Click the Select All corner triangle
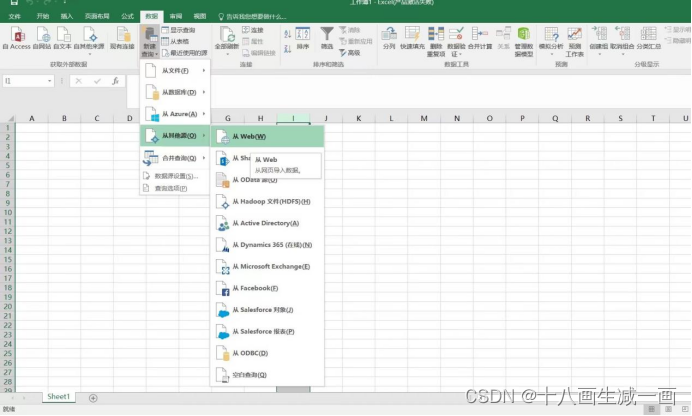 10,118
